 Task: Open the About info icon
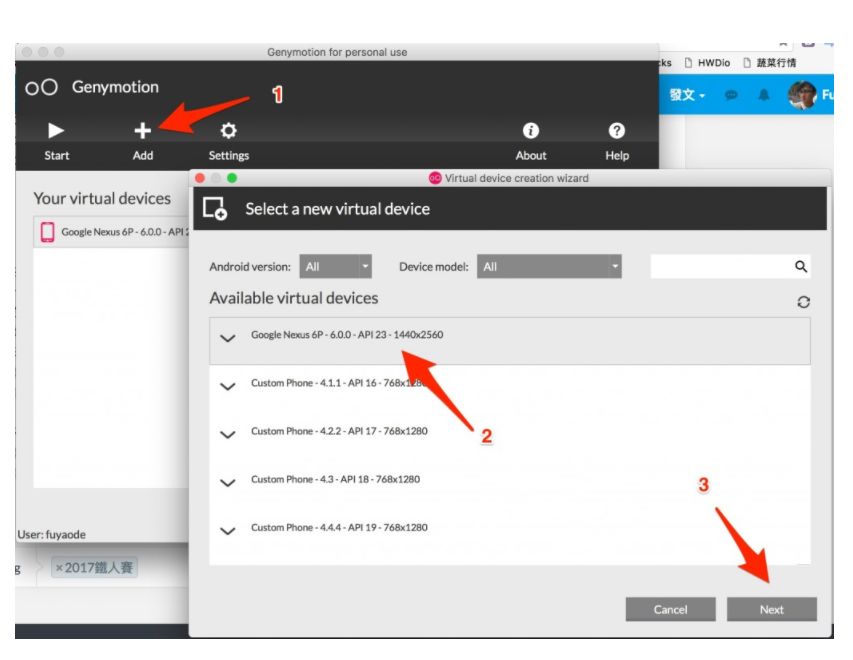531,131
